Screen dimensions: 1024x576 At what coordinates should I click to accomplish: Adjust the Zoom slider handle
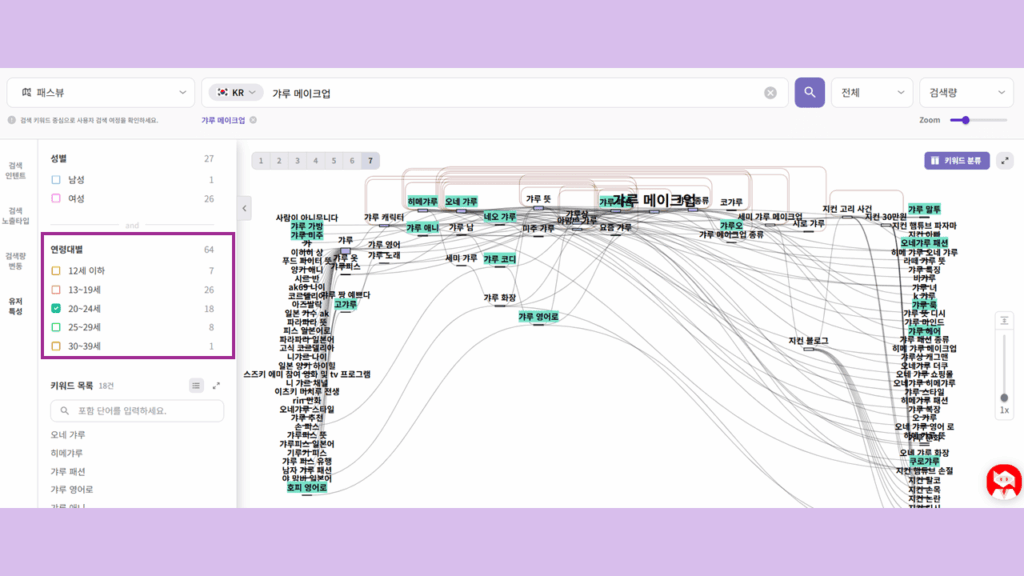tap(965, 120)
